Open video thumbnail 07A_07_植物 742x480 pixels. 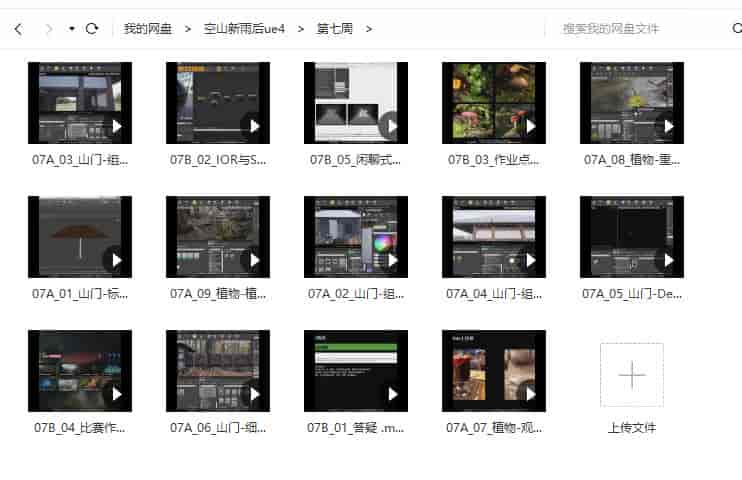tap(494, 371)
